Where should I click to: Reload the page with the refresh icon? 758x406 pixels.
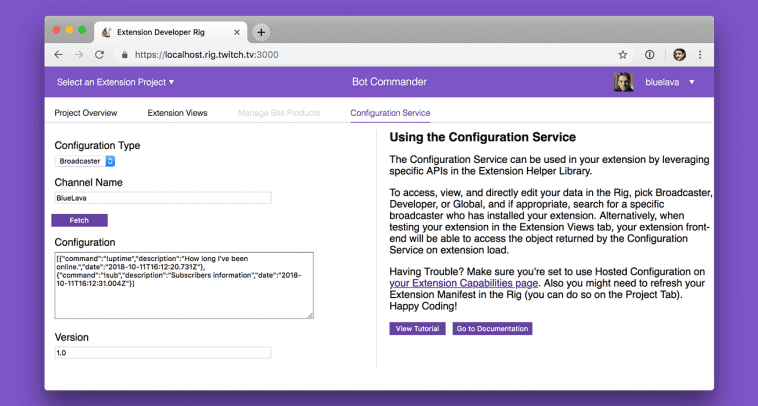click(99, 55)
